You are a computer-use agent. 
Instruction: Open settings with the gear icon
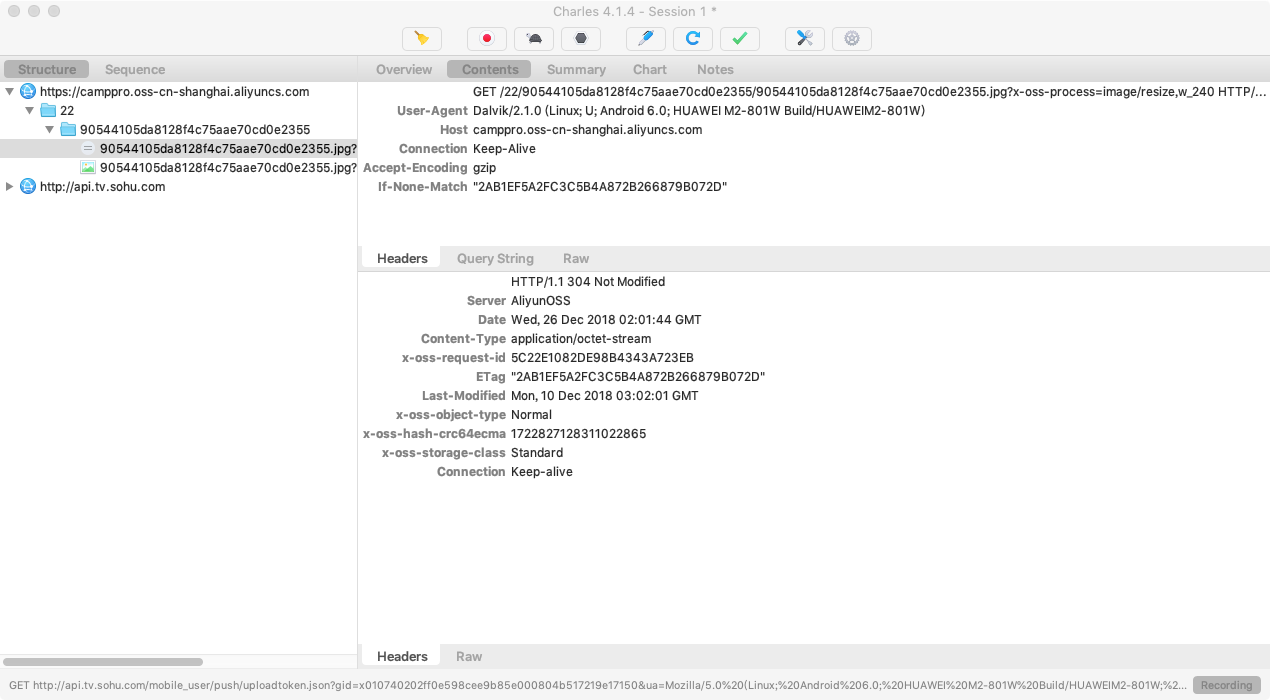(x=851, y=38)
